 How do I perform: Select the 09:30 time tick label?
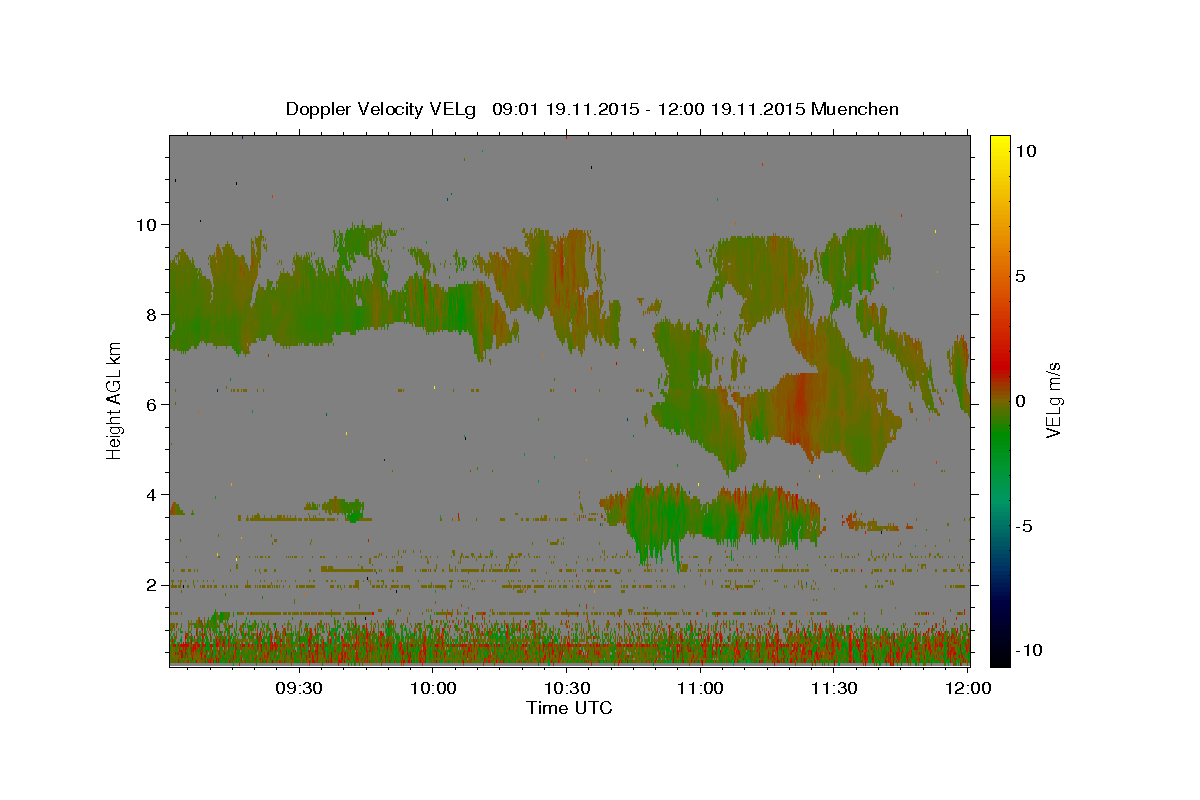point(299,689)
